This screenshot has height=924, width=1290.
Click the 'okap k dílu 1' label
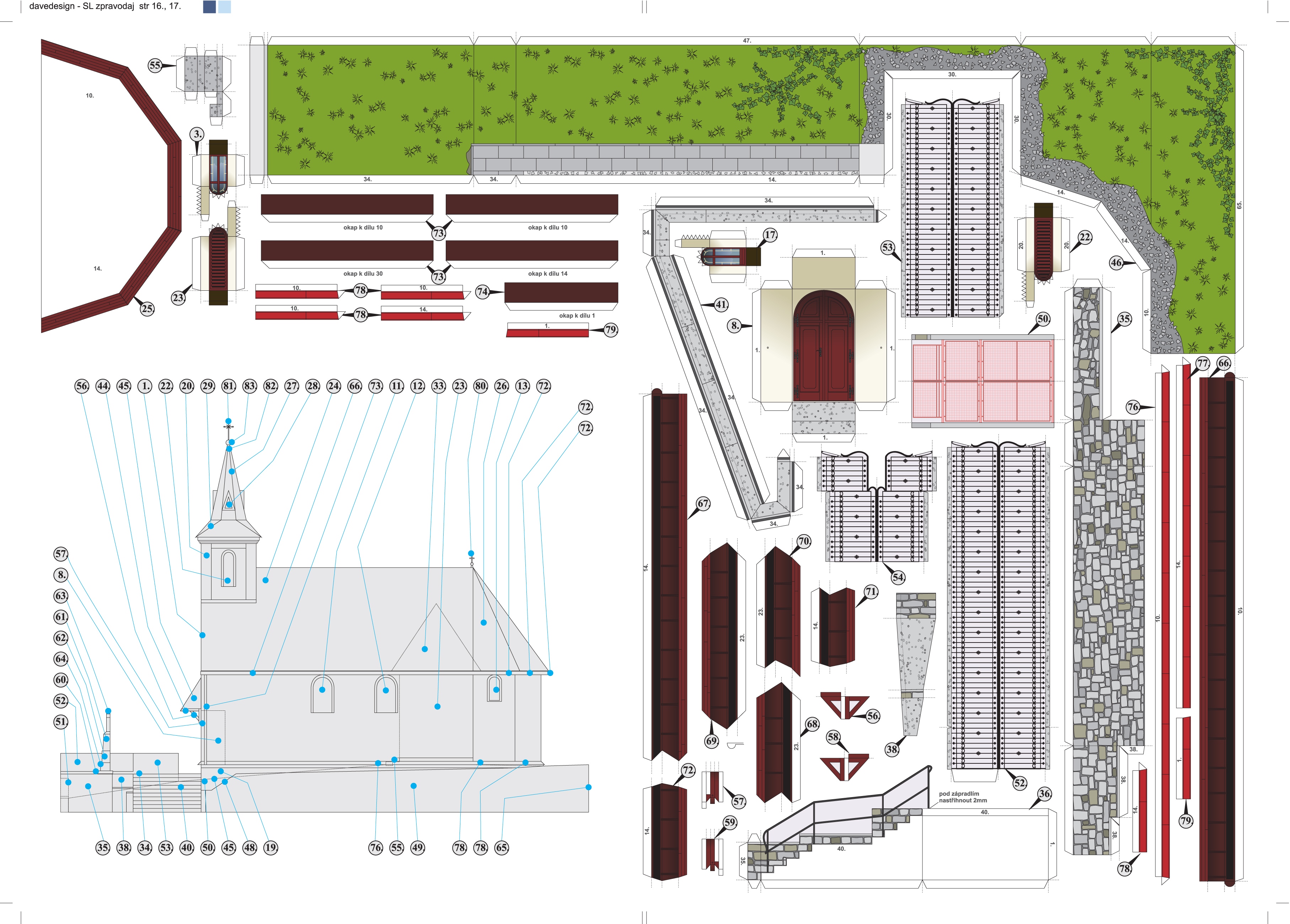577,316
